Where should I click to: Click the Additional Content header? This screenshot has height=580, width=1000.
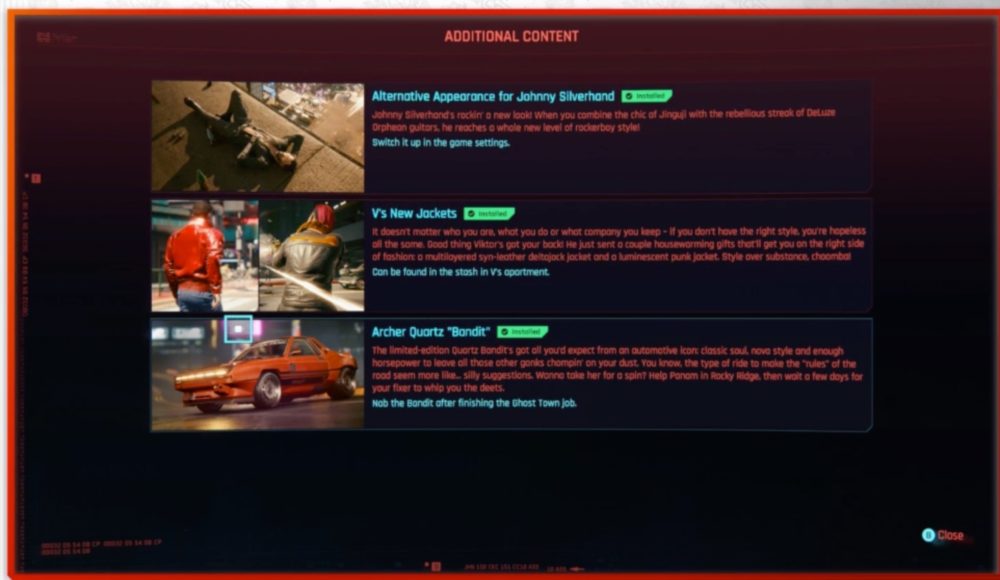click(511, 36)
